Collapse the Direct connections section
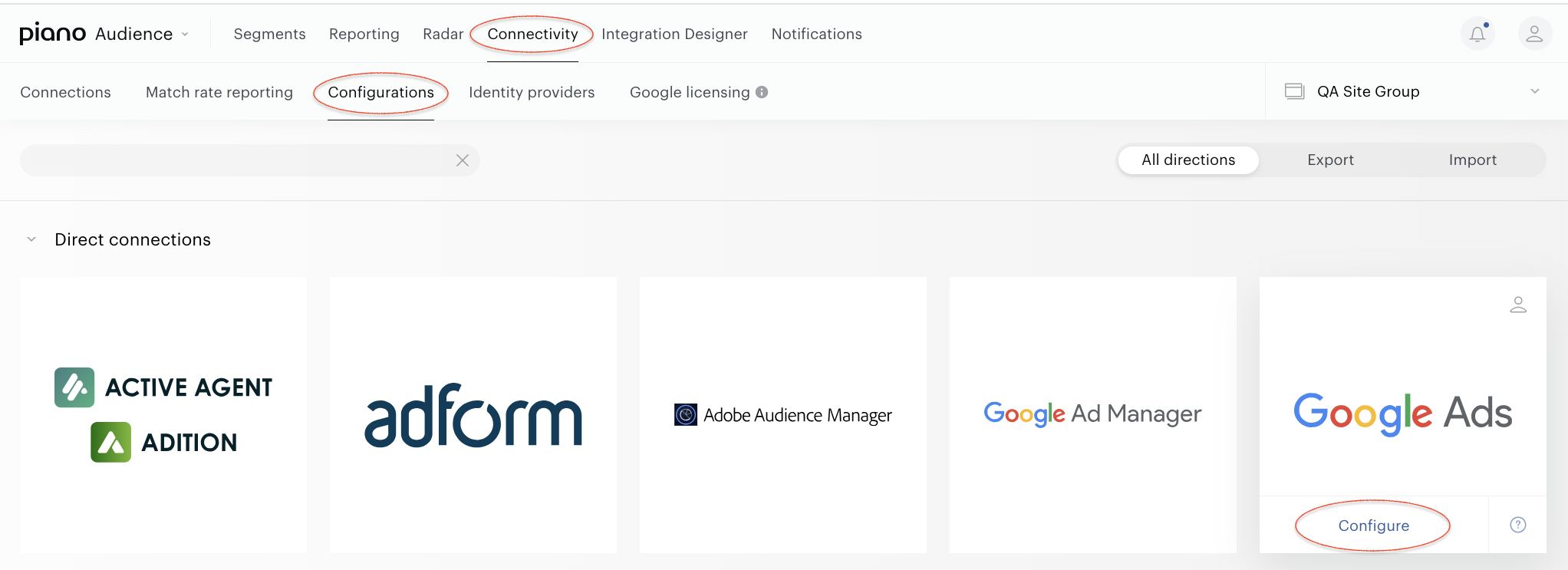1568x570 pixels. pos(31,239)
